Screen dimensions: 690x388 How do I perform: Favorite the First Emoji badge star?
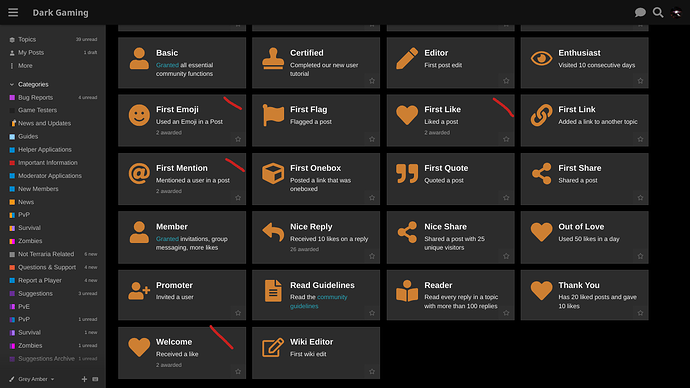[238, 139]
